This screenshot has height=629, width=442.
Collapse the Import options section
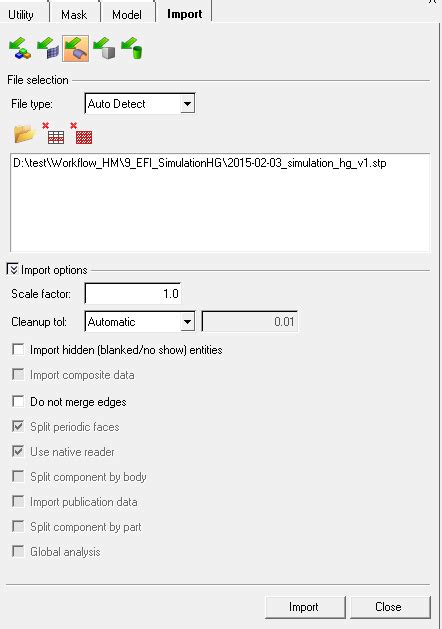tap(12, 269)
